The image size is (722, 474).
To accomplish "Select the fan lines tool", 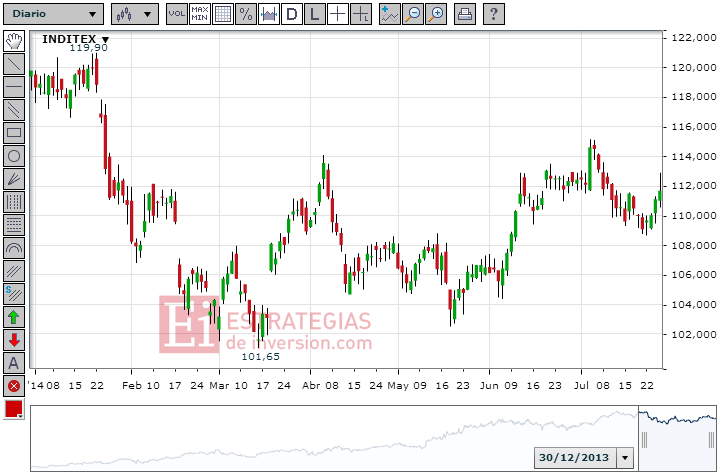I will tap(14, 179).
